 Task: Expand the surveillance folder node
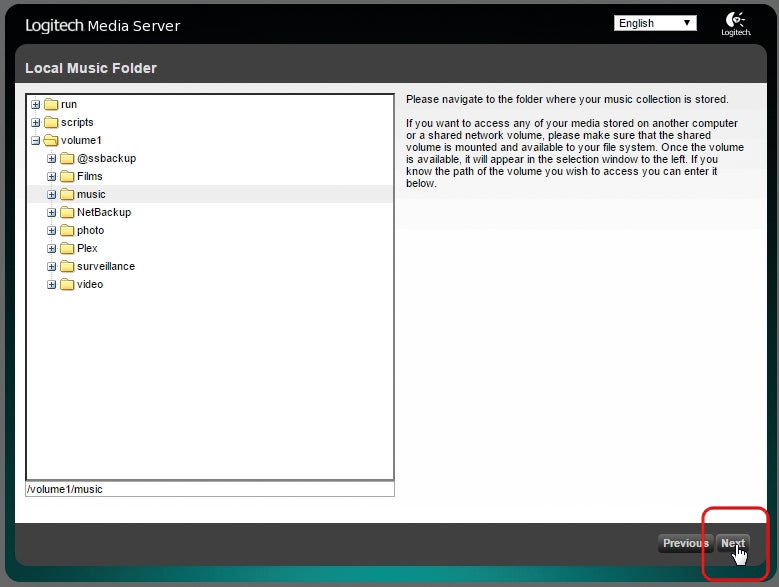[51, 266]
